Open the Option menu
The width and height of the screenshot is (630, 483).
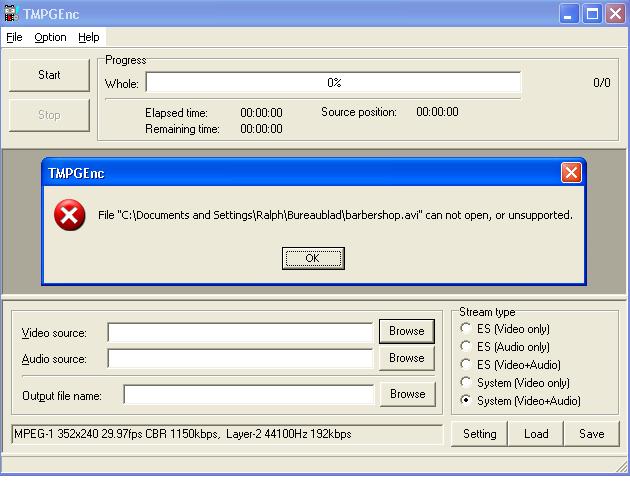(50, 37)
